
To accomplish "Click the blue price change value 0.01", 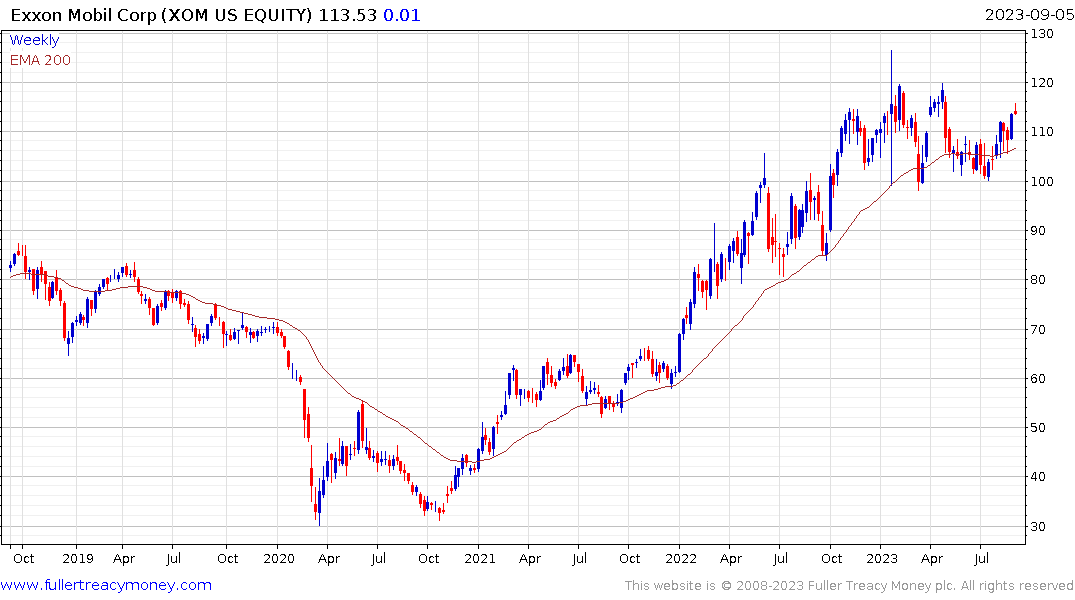I will (402, 15).
